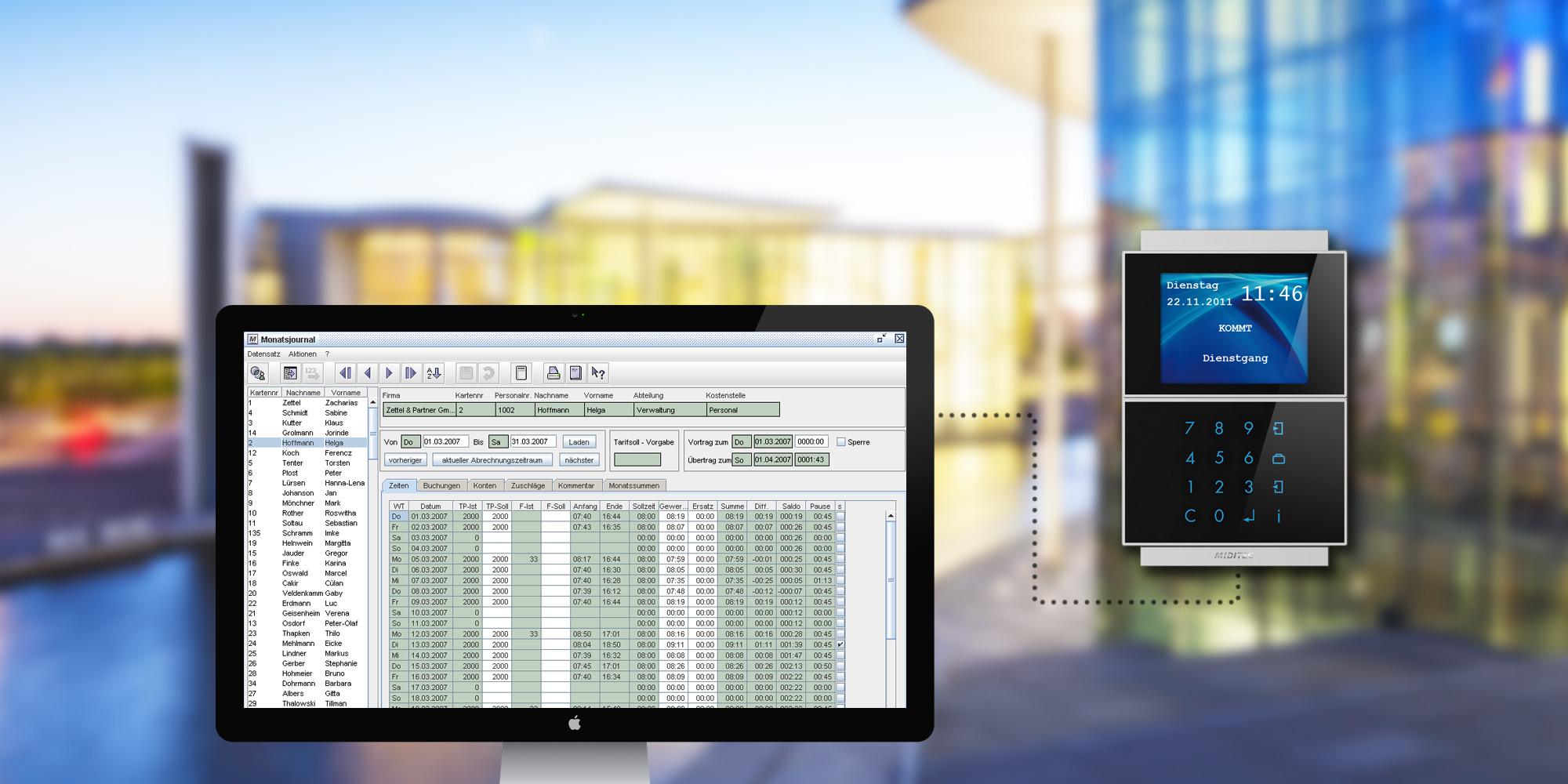Click the A-Z sort icon

point(434,373)
